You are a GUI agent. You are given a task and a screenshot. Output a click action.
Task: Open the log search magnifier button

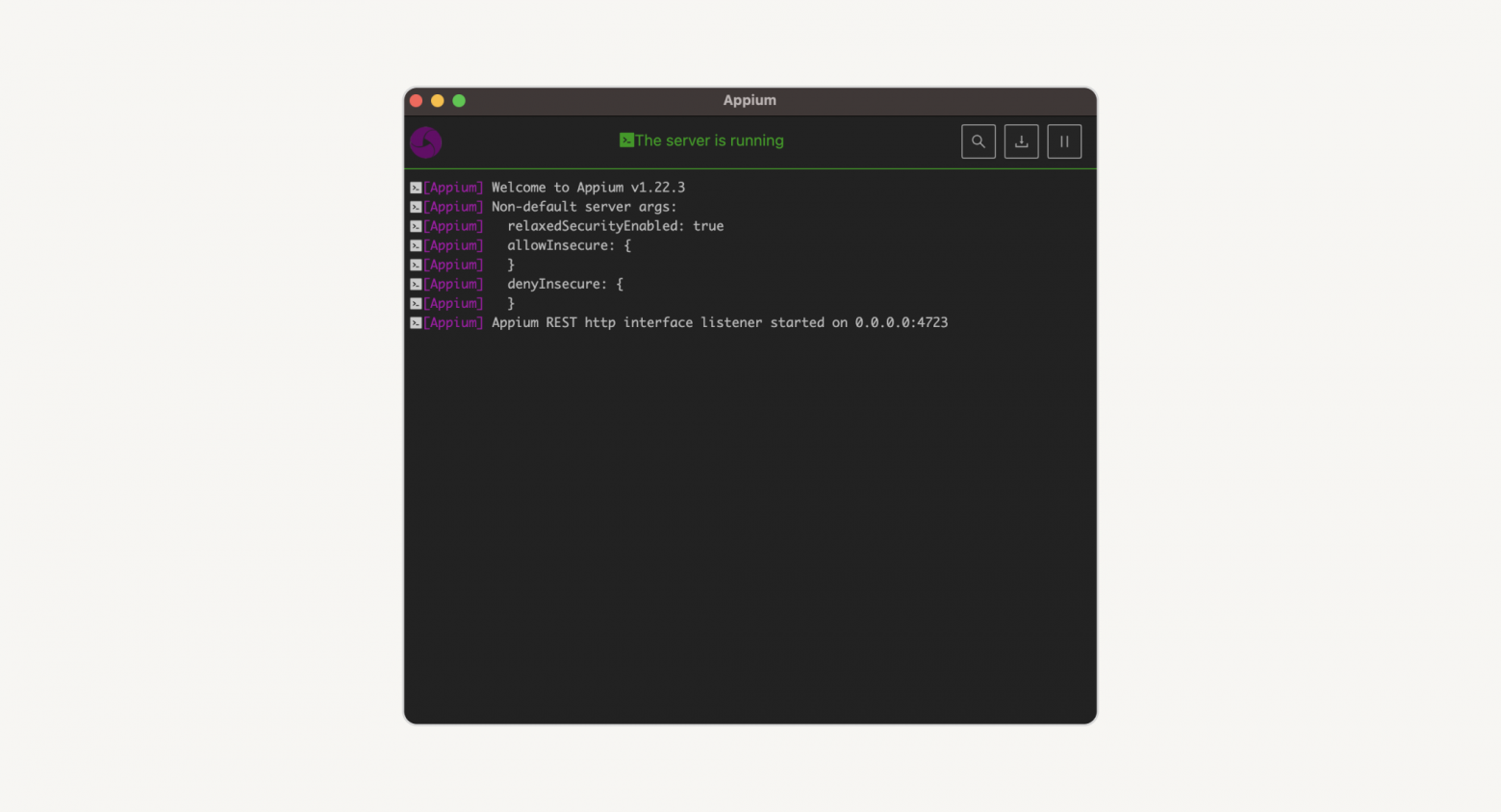coord(978,141)
